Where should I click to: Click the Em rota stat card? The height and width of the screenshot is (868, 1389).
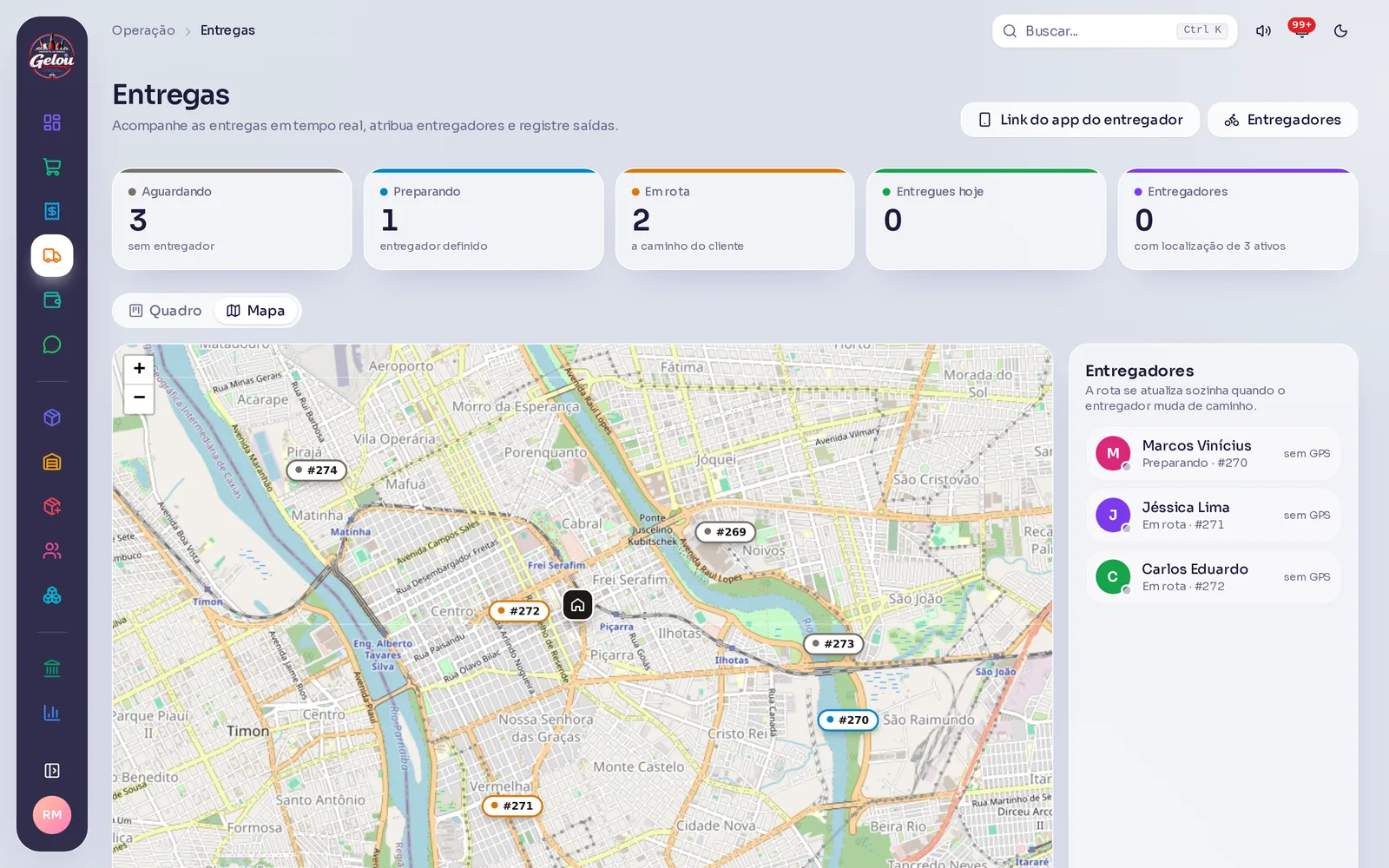pos(735,220)
